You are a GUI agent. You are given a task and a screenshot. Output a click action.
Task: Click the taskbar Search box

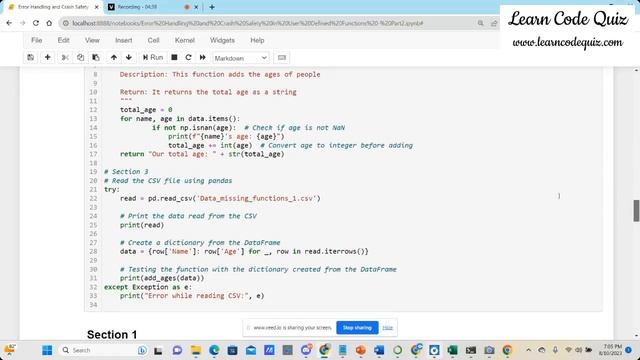pos(104,350)
